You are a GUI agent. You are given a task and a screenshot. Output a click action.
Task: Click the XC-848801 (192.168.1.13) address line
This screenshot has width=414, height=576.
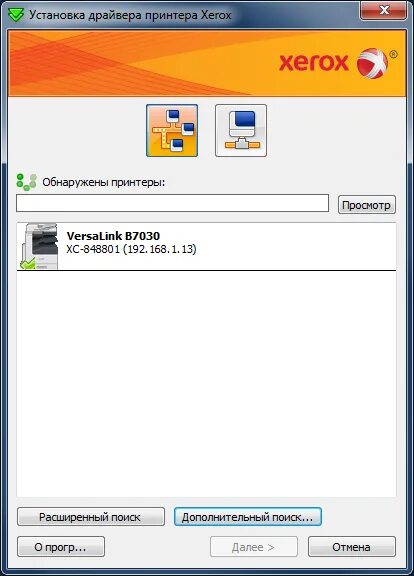pos(131,249)
